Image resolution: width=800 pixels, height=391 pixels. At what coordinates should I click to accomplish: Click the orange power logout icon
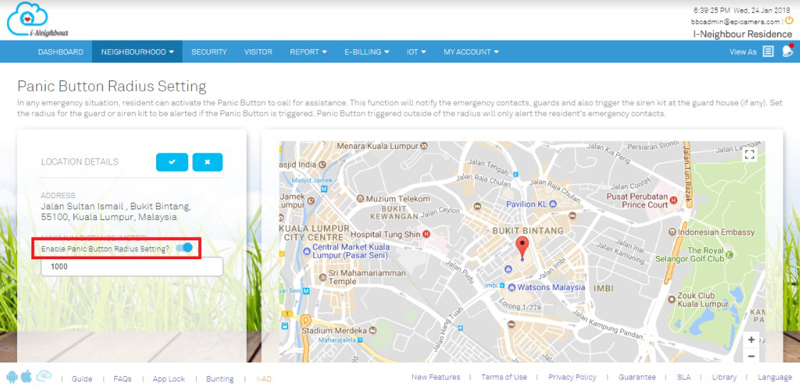(x=788, y=21)
